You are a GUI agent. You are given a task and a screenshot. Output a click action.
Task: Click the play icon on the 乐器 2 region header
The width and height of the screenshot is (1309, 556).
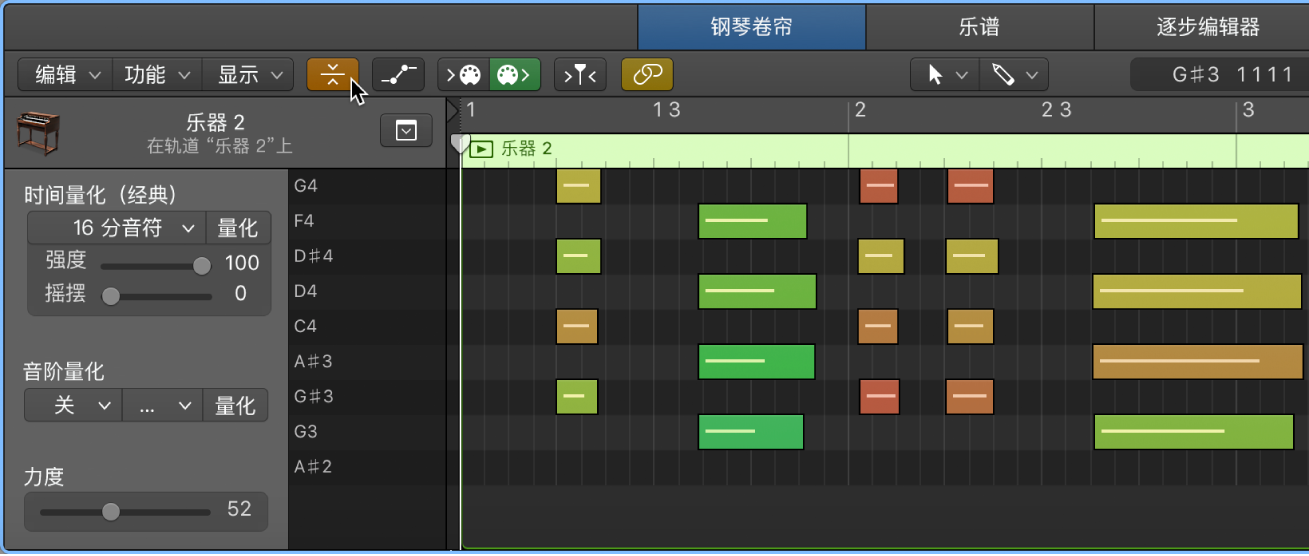pyautogui.click(x=482, y=149)
